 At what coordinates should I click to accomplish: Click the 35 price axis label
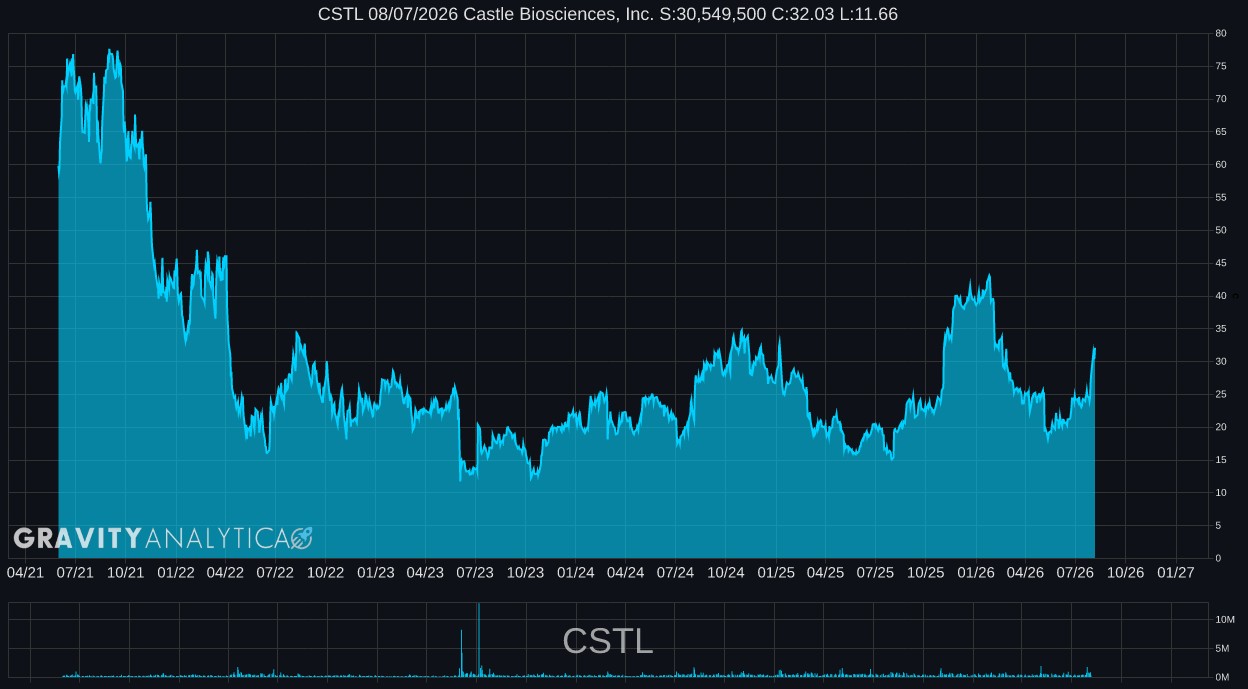pos(1221,329)
